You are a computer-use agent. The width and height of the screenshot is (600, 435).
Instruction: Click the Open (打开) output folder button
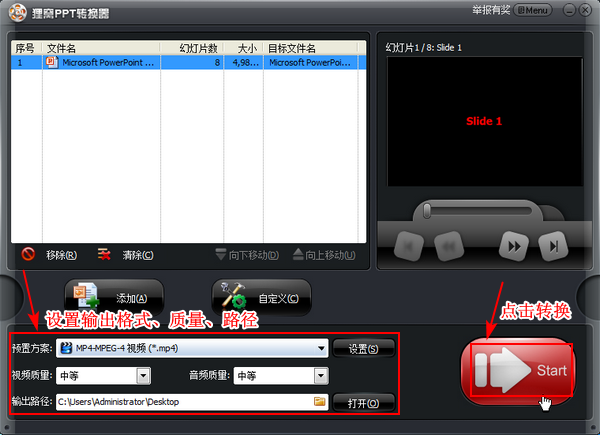pos(364,402)
